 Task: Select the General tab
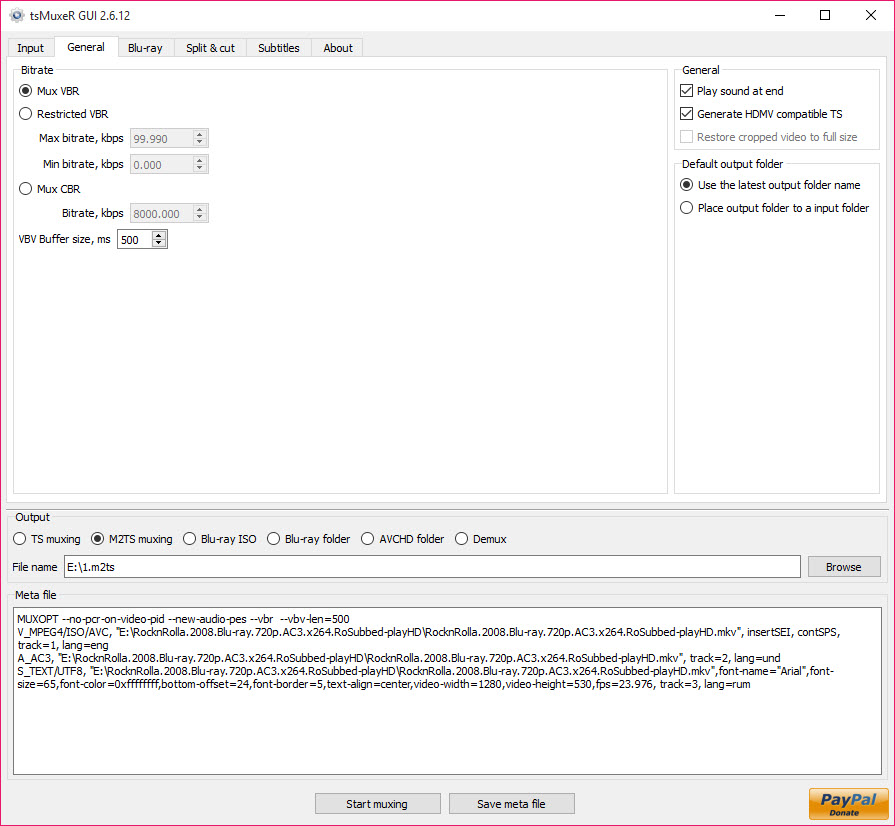86,47
